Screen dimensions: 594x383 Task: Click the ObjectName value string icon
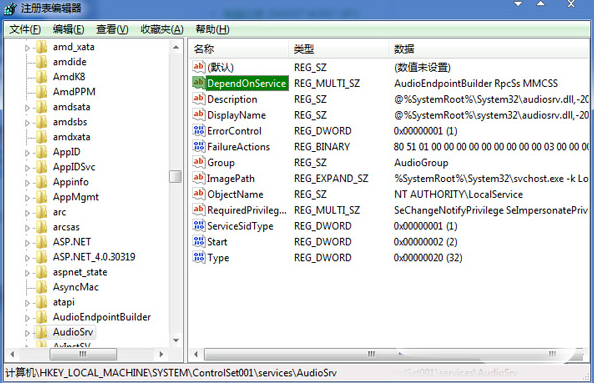(x=199, y=194)
